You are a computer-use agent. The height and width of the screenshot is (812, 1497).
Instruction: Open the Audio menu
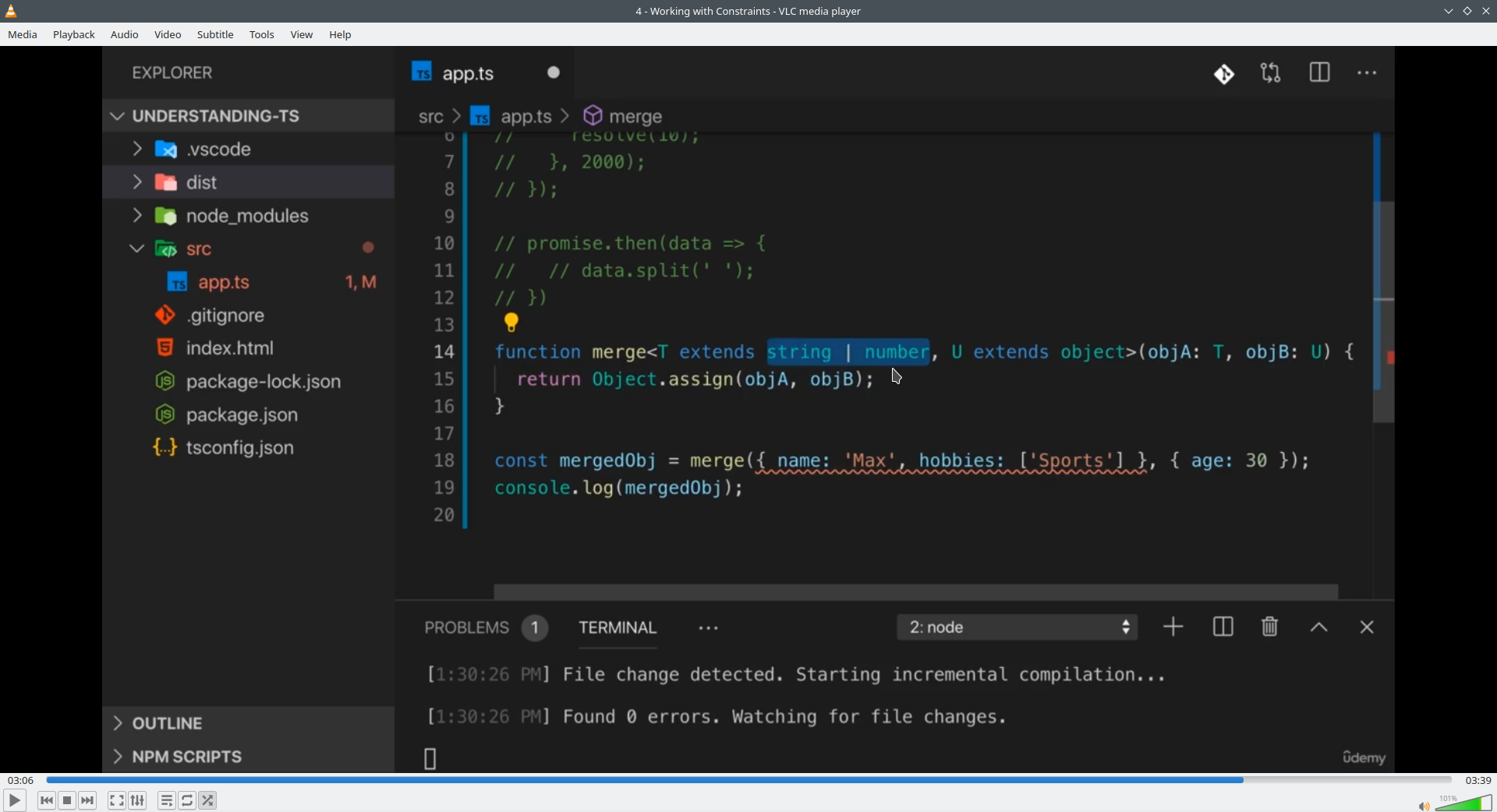[125, 35]
